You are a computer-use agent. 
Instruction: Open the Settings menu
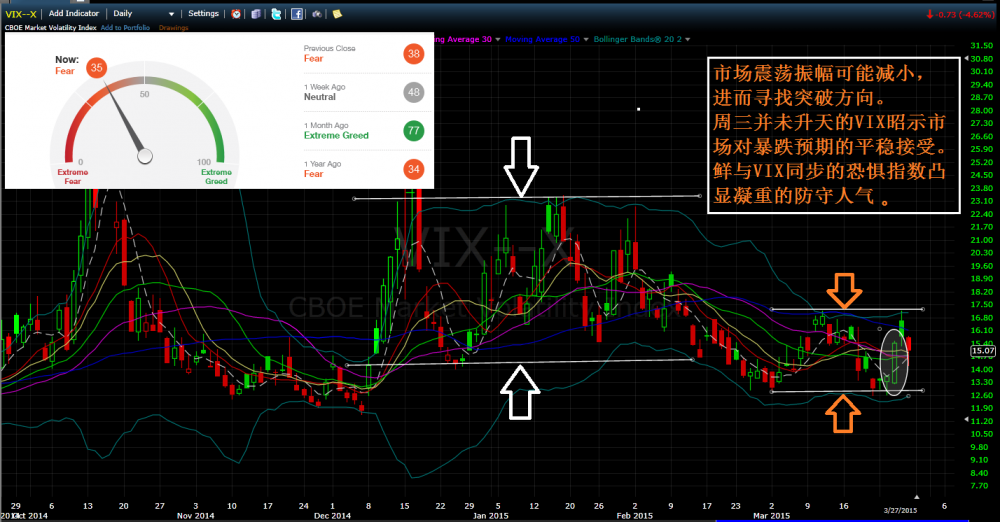pos(203,14)
